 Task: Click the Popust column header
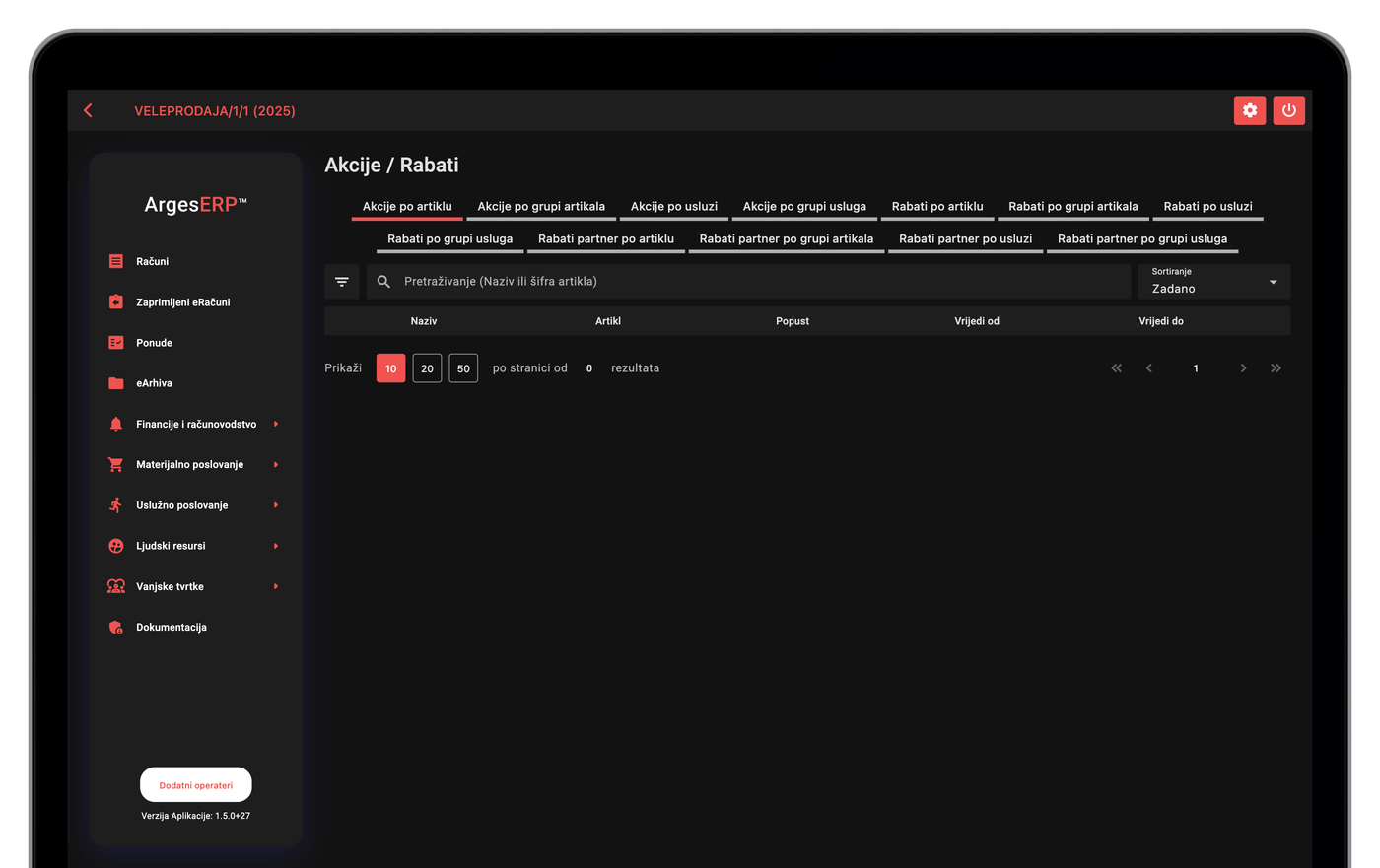(x=793, y=321)
